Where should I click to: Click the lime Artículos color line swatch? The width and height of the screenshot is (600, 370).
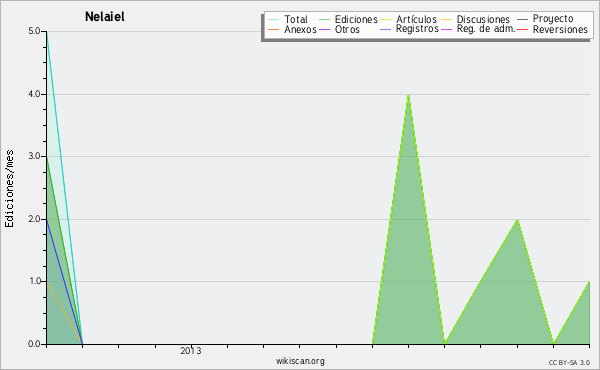[386, 19]
